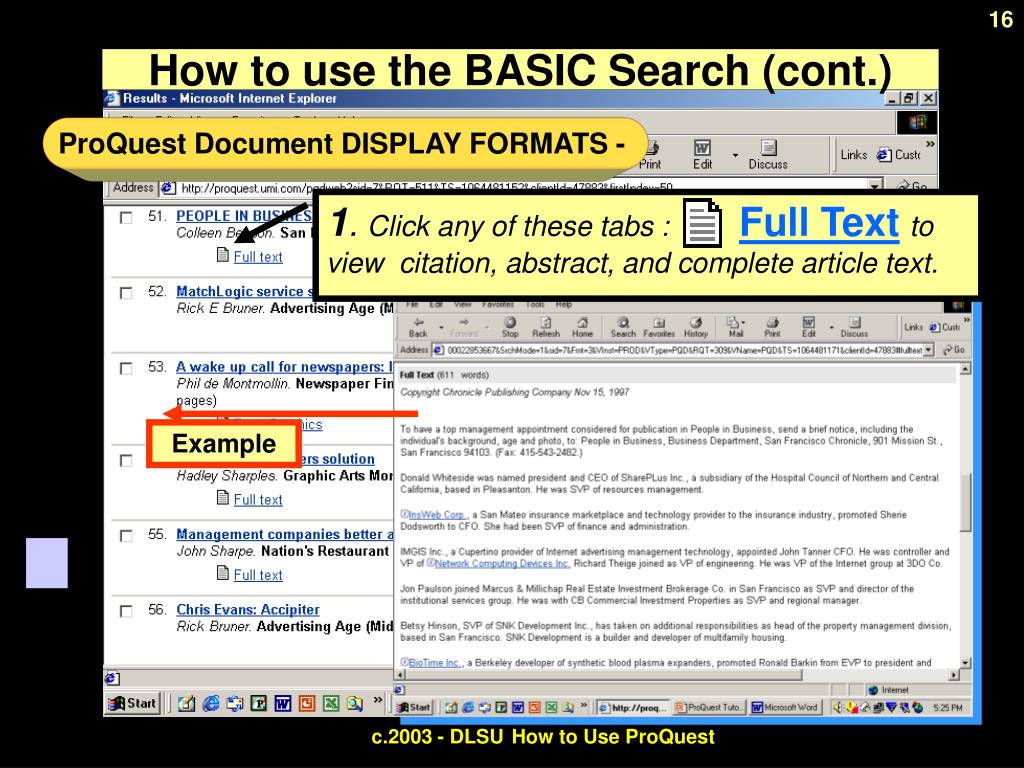
Task: Open Full text link under result 51
Action: 258,257
